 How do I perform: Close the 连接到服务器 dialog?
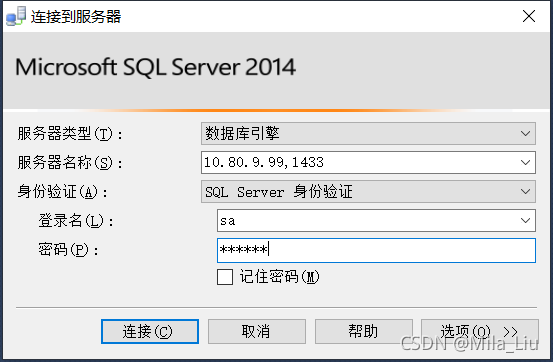[529, 16]
